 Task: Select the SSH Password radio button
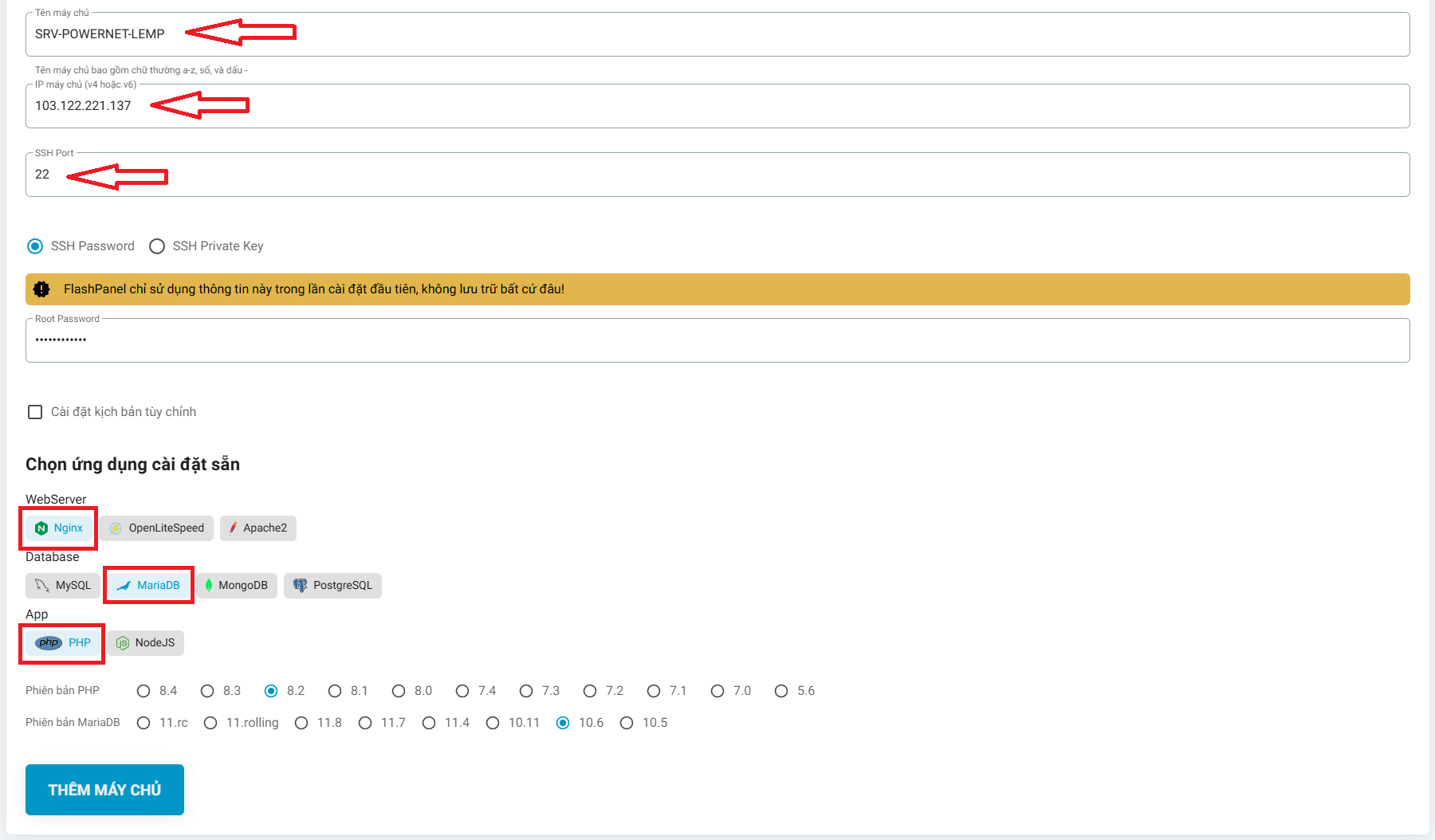pyautogui.click(x=35, y=246)
